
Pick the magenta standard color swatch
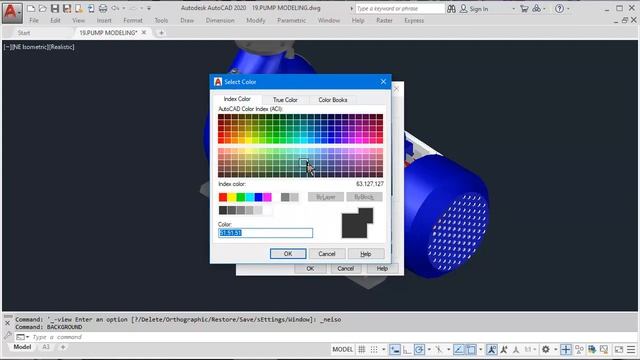click(x=267, y=198)
